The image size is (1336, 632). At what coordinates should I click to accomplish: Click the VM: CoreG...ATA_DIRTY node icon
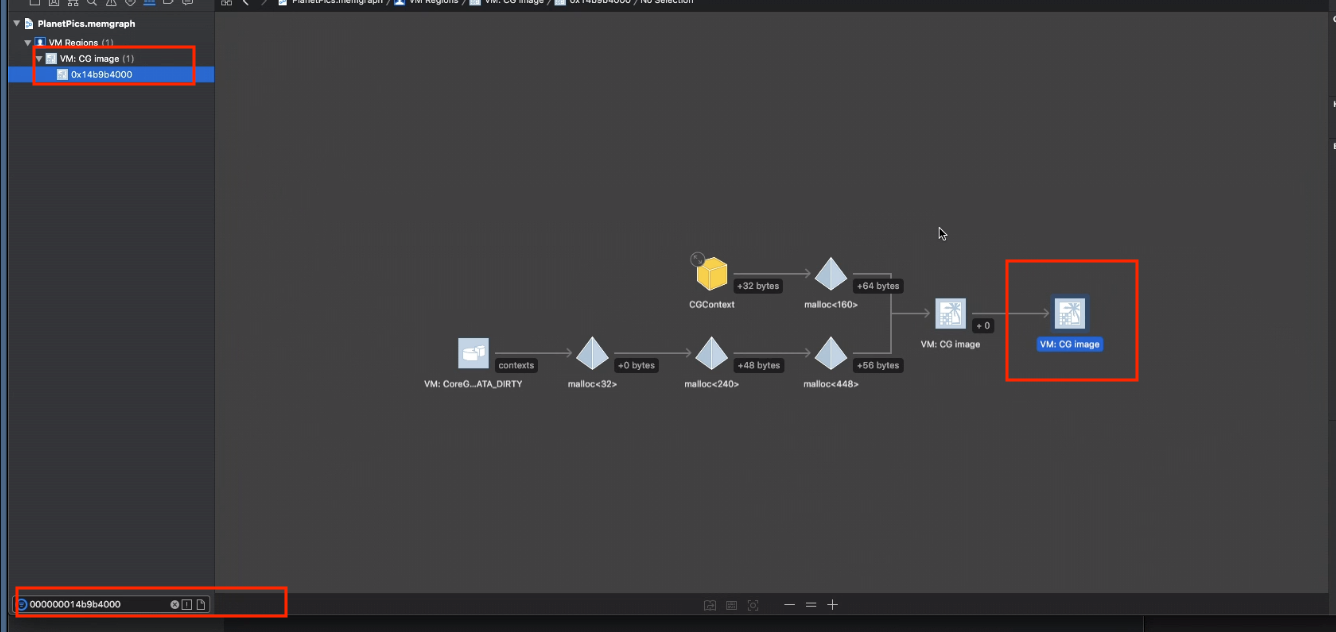point(473,353)
